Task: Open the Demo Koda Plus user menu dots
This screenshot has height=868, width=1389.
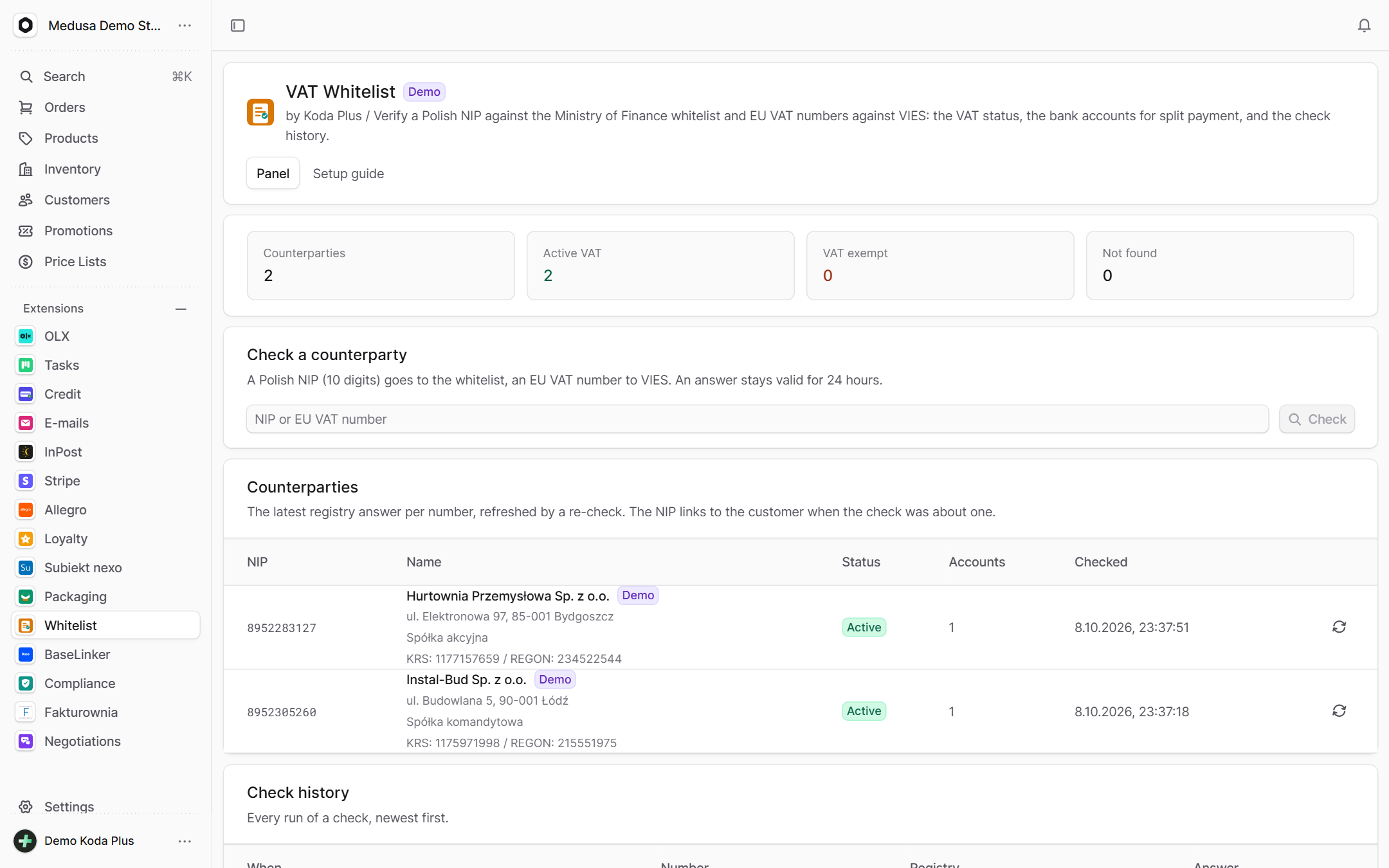Action: click(185, 841)
